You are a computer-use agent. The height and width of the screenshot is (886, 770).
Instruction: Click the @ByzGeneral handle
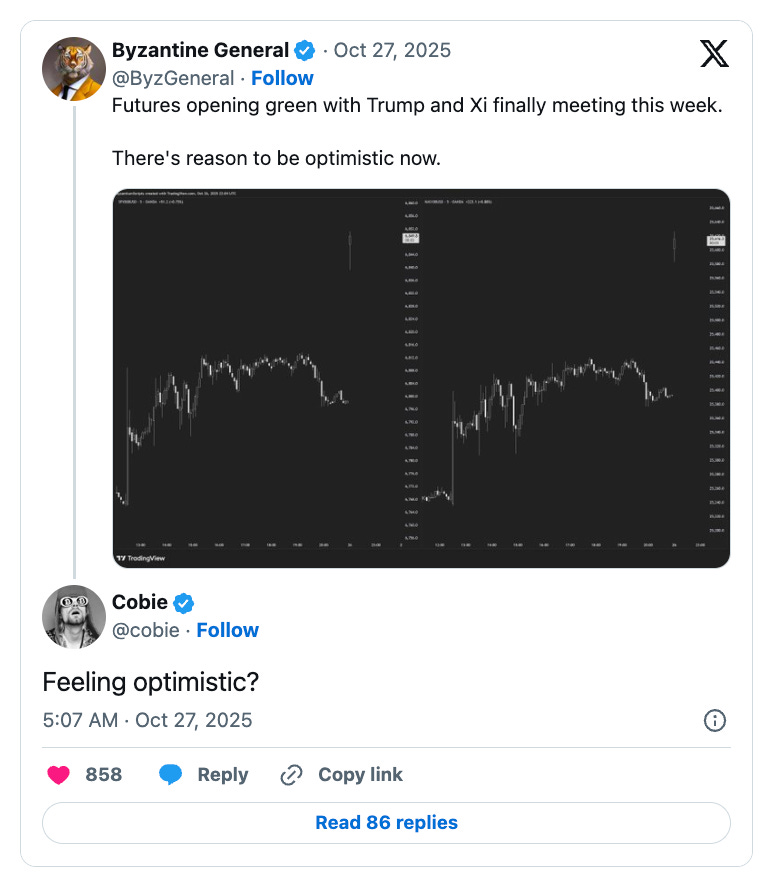pyautogui.click(x=172, y=78)
